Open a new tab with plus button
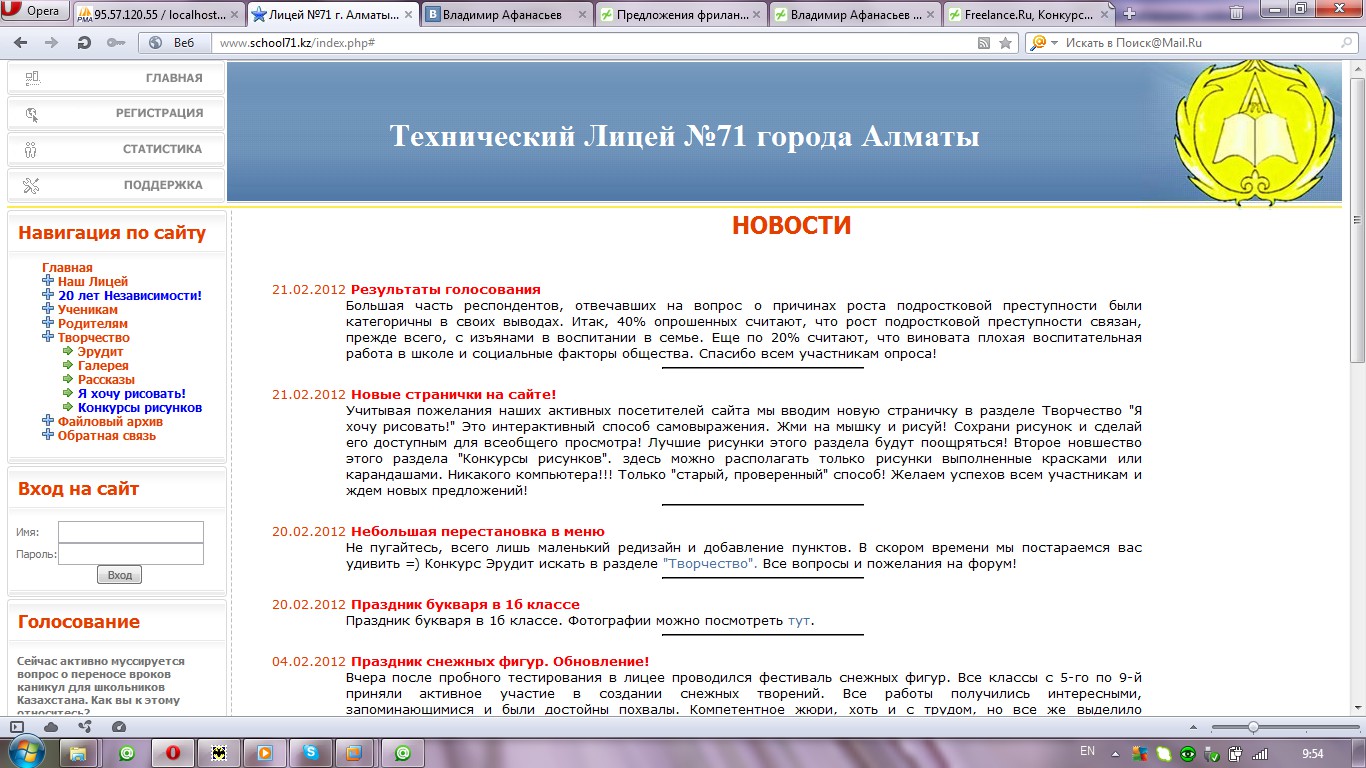Screen dimensions: 1366x768 [x=1130, y=14]
